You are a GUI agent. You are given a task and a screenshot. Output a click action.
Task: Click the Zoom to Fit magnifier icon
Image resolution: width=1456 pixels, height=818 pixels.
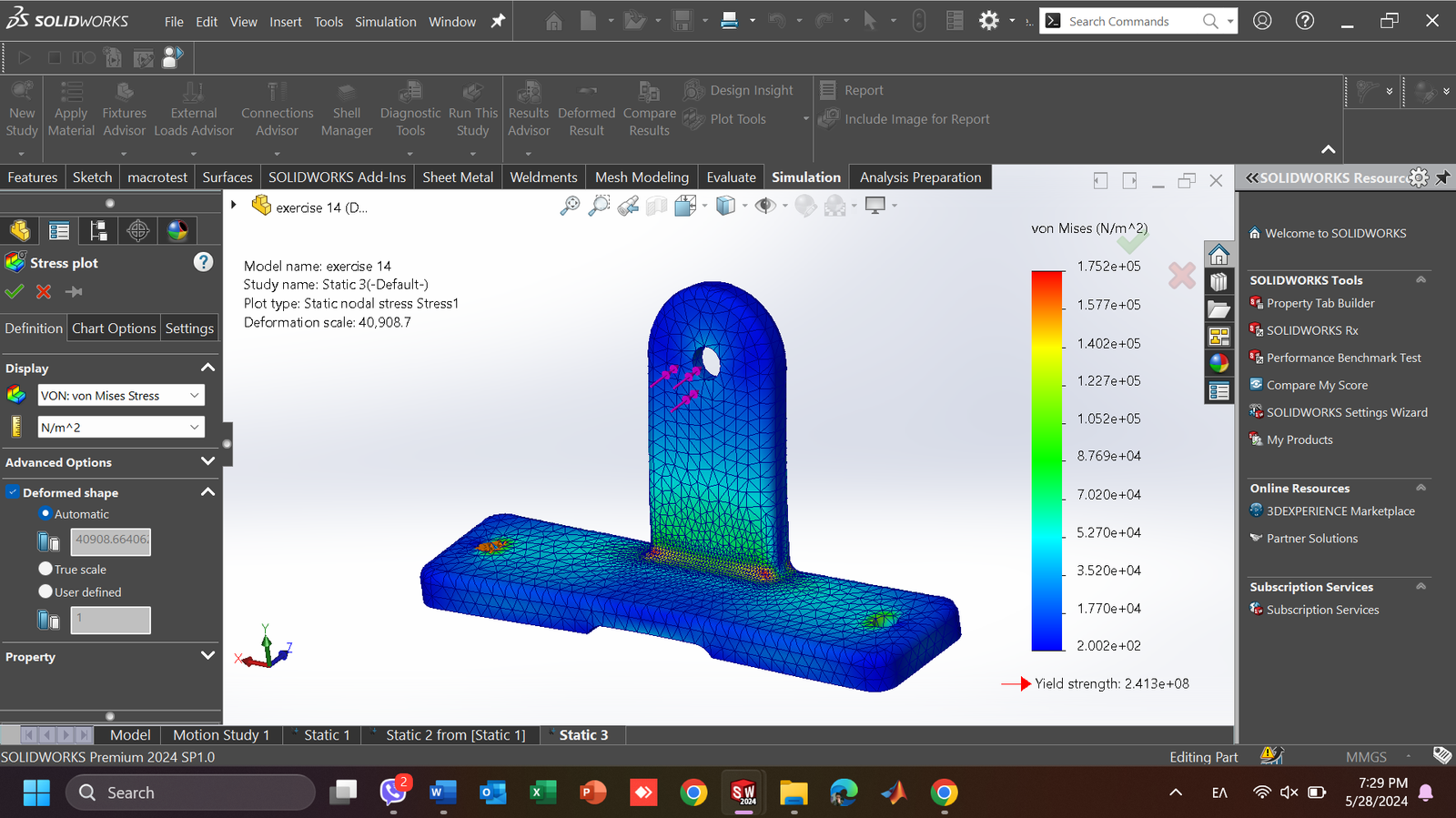pyautogui.click(x=570, y=207)
